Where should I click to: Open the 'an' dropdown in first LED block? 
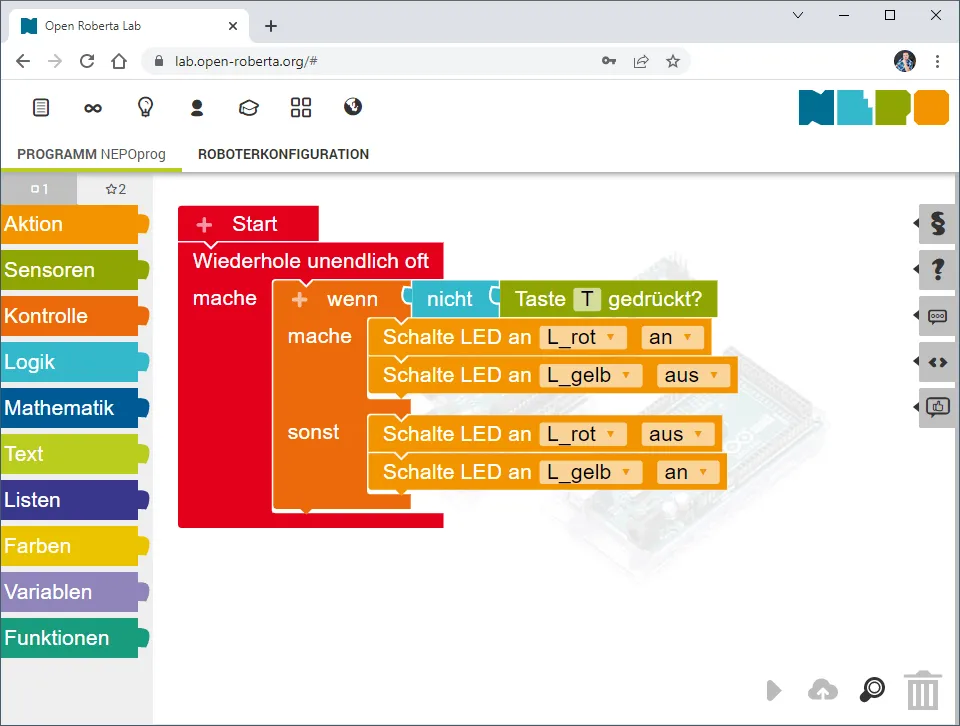[x=671, y=337]
